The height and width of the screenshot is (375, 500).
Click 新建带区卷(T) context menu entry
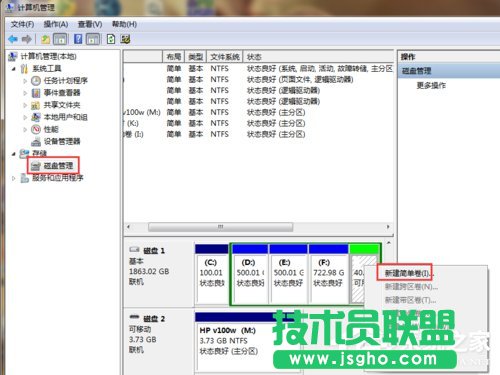pos(410,300)
